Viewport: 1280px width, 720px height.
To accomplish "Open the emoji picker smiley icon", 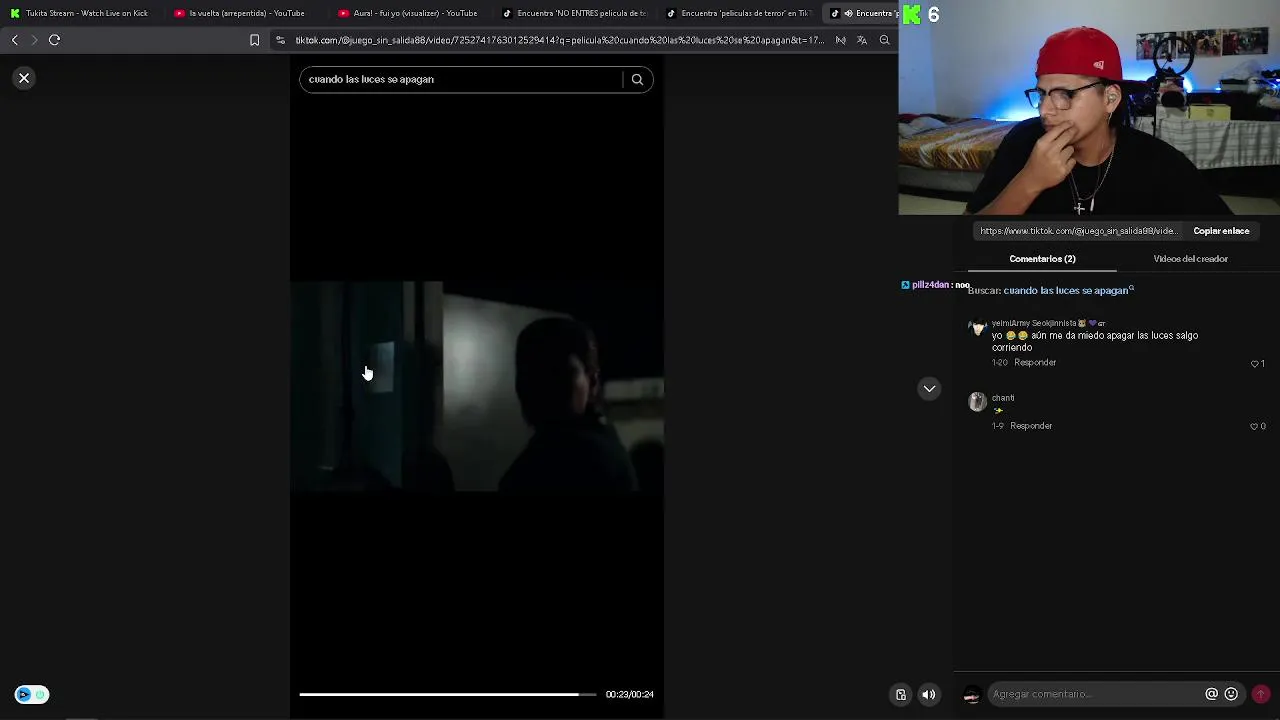I will 1231,694.
